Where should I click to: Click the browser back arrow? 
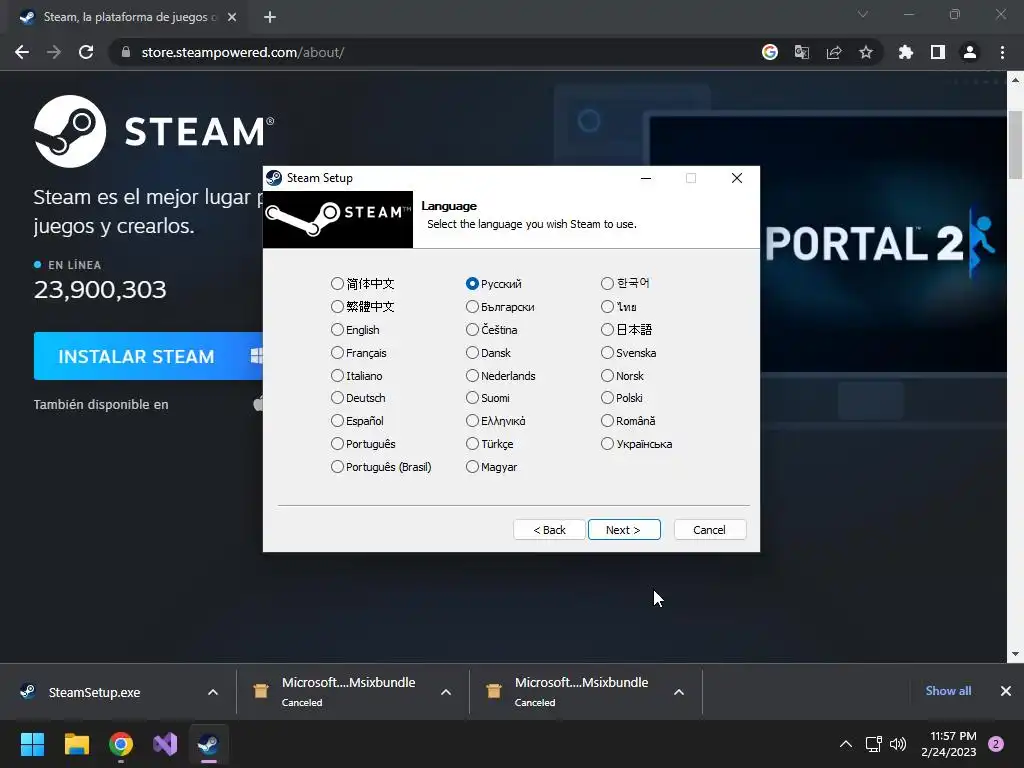(22, 52)
